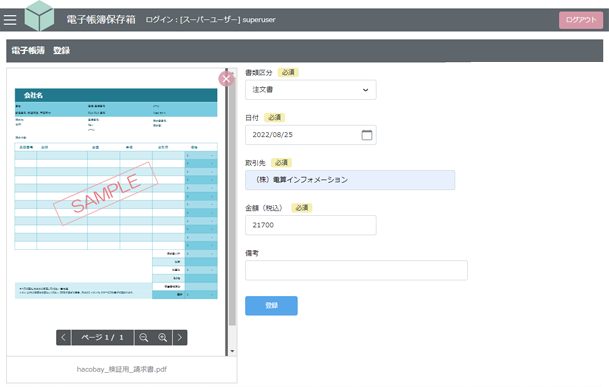Click the PDF invoice preview thumbnail

tap(116, 194)
